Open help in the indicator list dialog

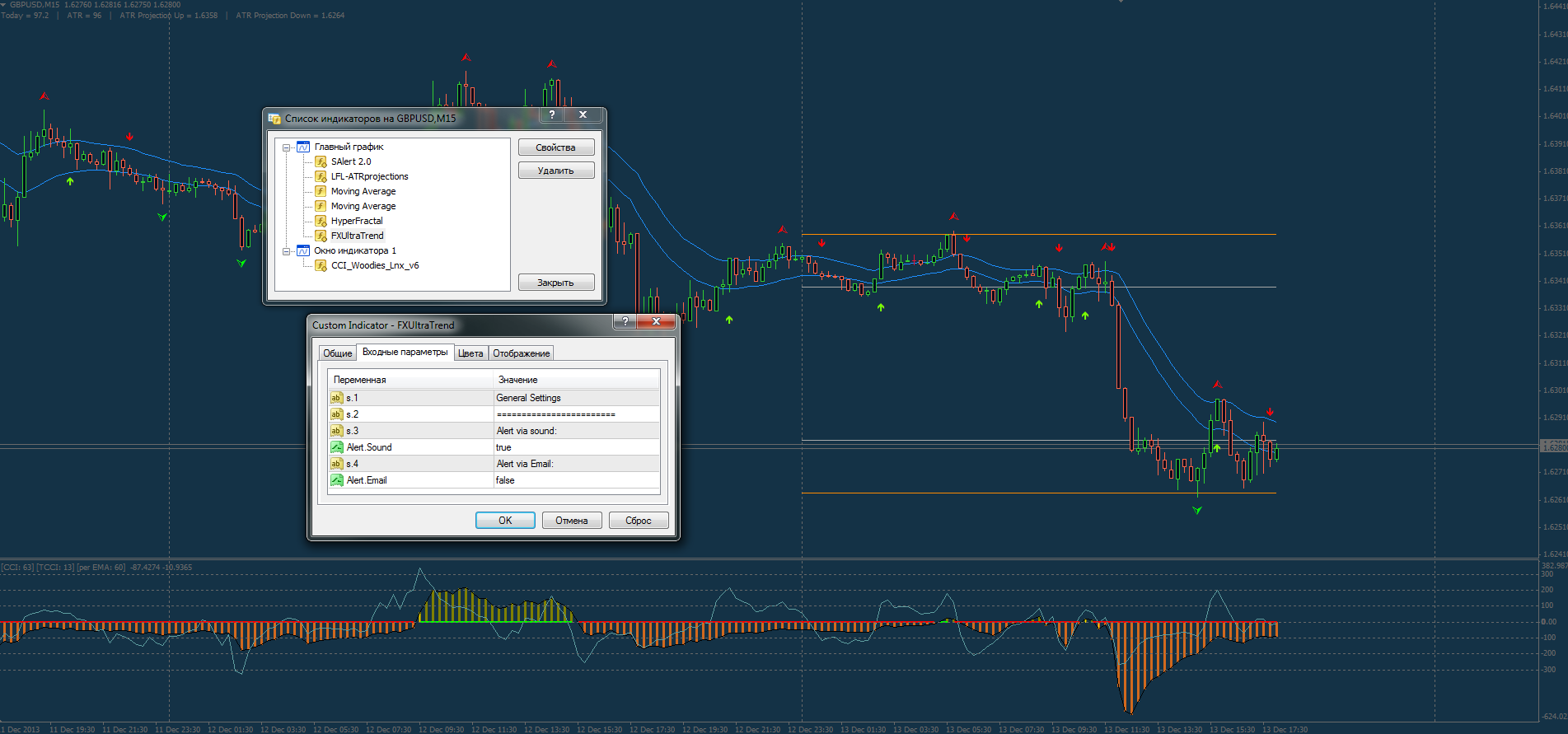coord(552,115)
